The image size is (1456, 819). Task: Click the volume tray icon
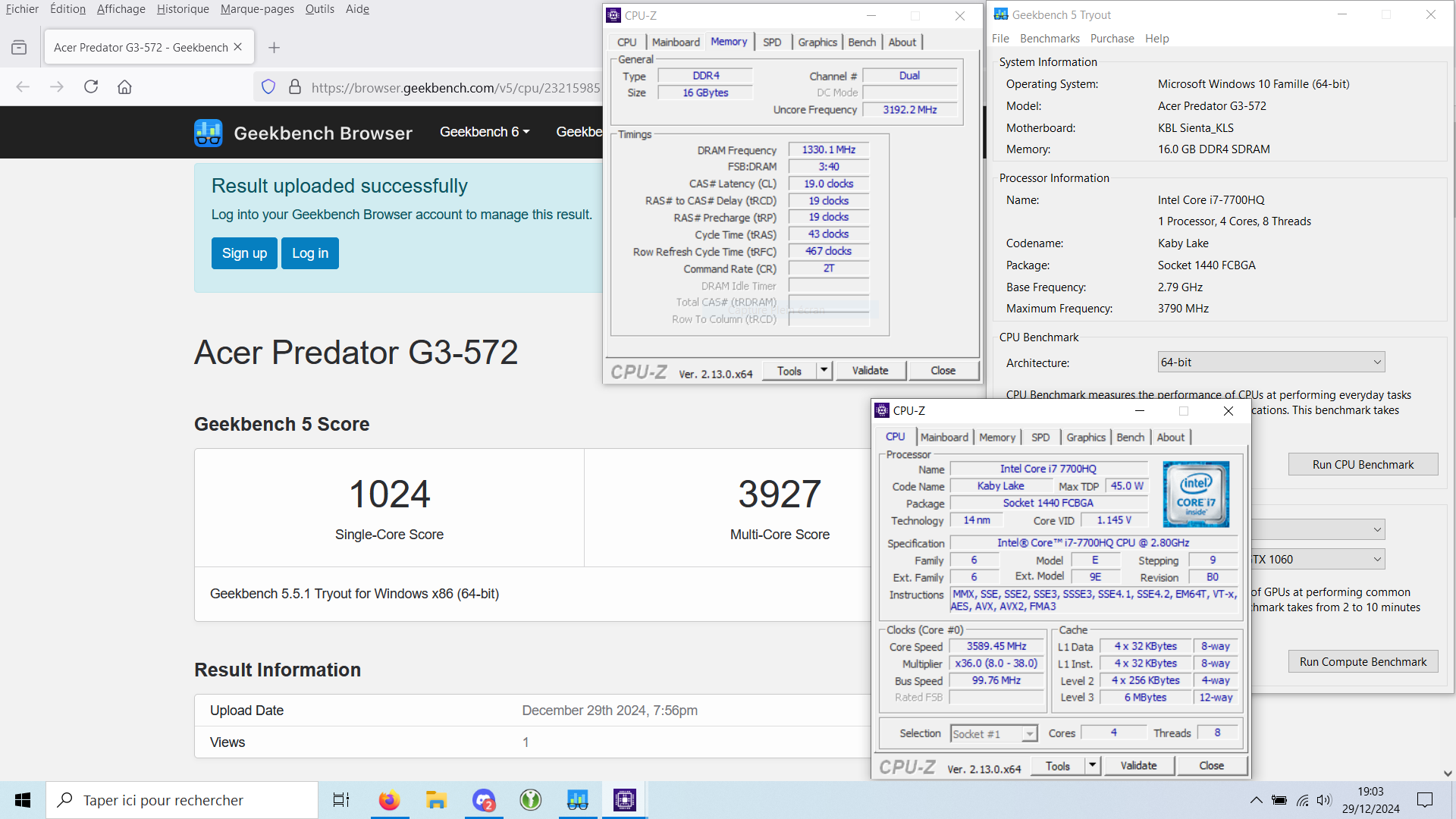[x=1324, y=800]
